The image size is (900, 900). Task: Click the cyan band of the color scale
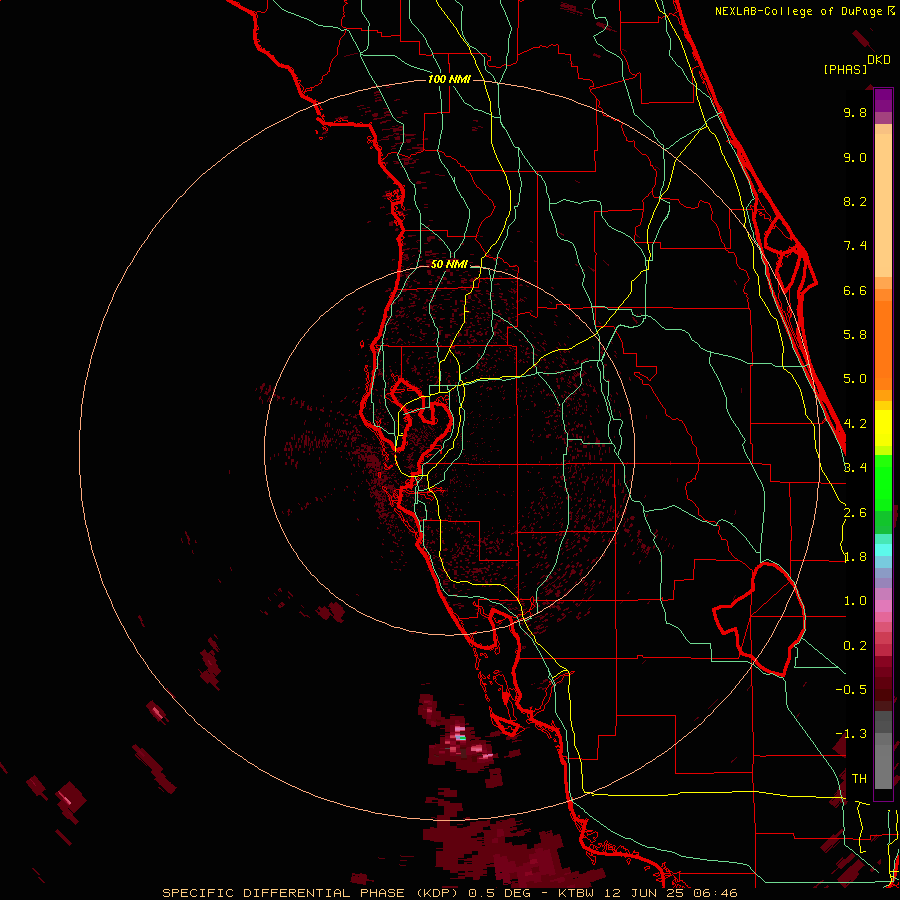[x=883, y=550]
